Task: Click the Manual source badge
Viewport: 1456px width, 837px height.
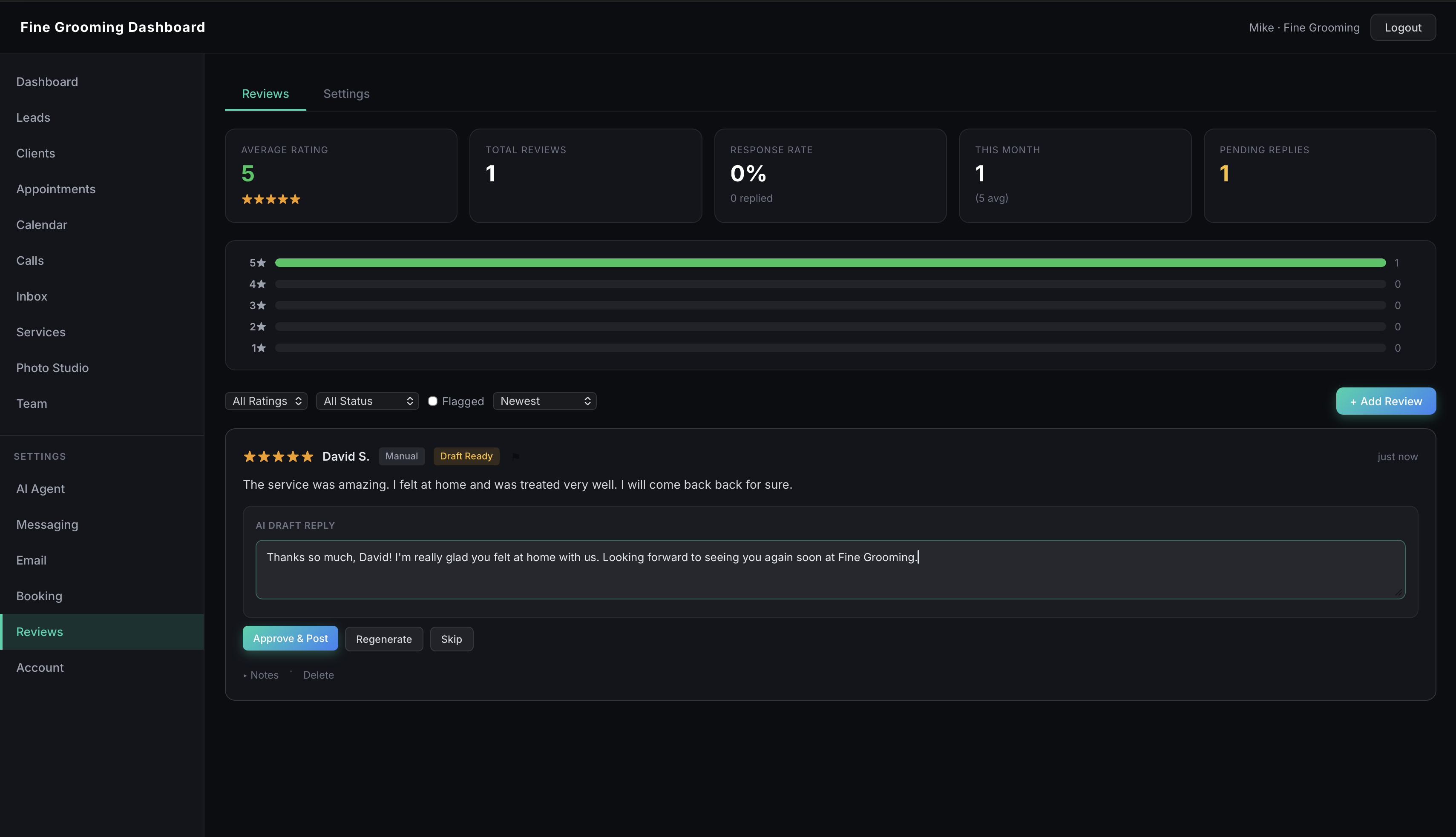Action: 401,456
